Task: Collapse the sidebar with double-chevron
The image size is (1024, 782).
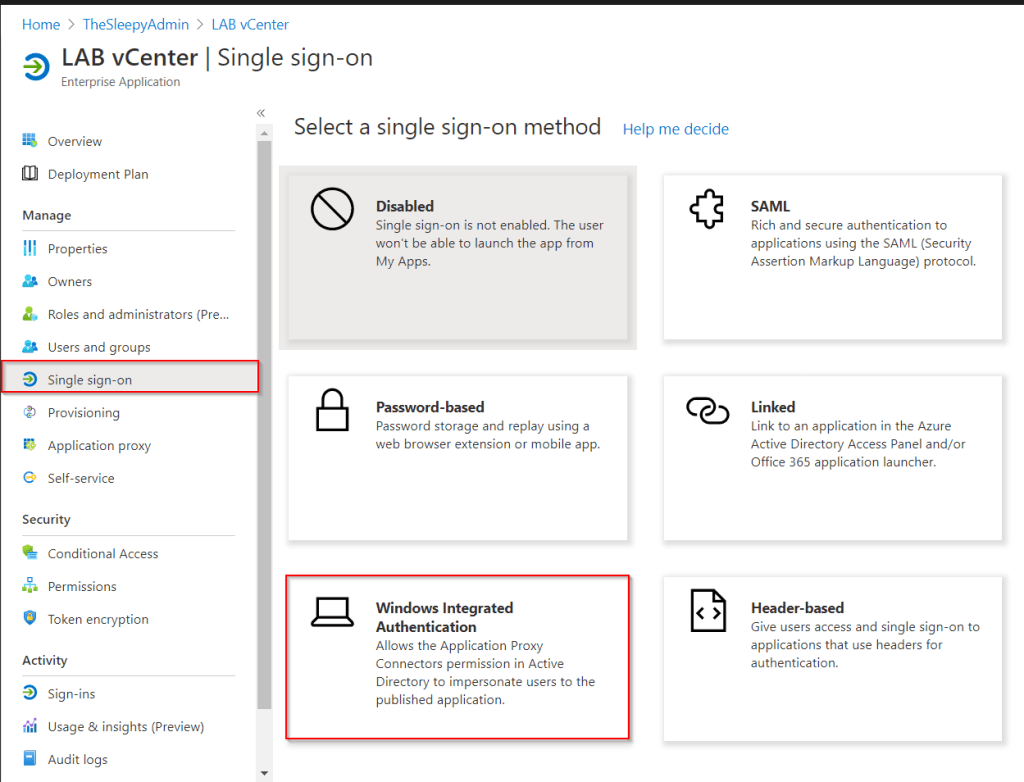Action: [260, 113]
